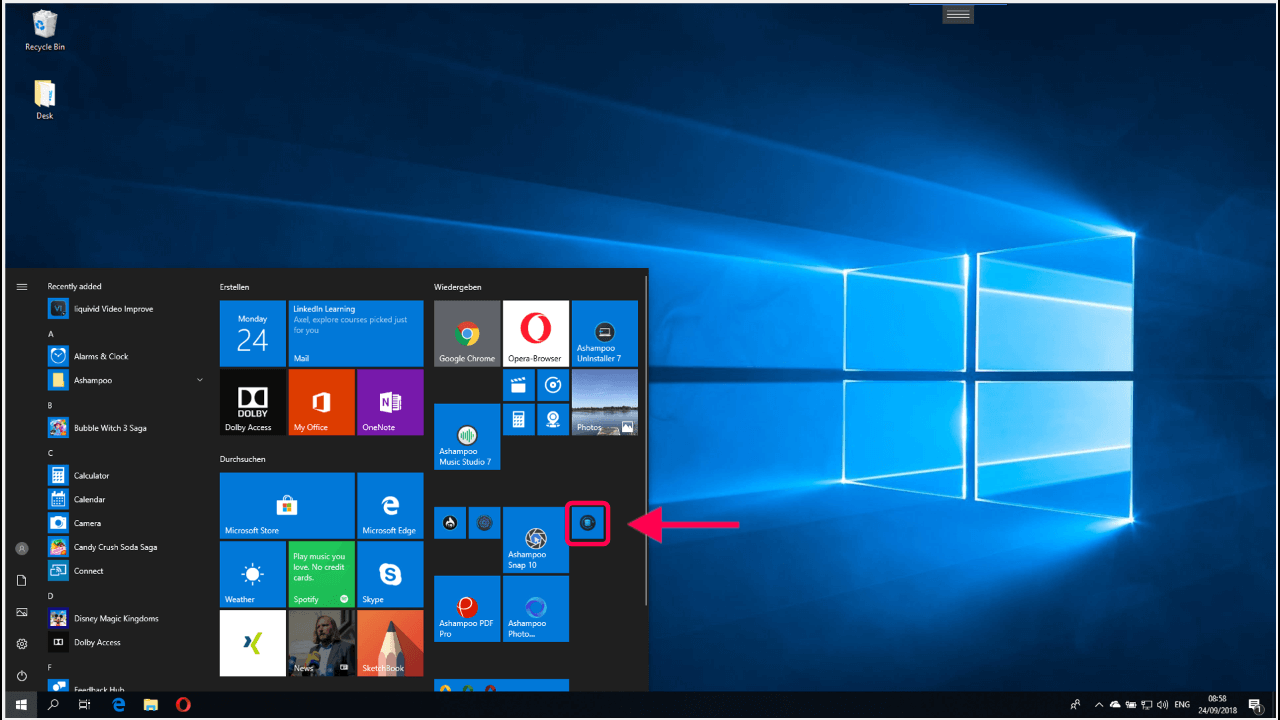Open Settings gear in Start sidebar

click(x=22, y=644)
